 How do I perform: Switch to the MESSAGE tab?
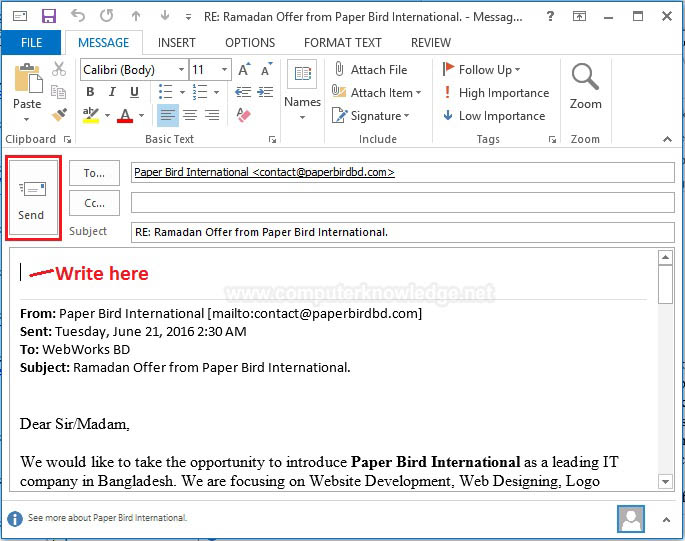[104, 43]
